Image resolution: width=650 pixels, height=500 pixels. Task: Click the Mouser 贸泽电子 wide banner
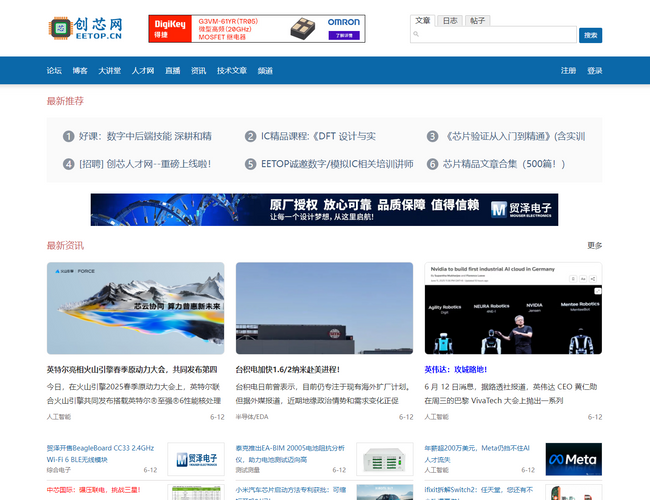pos(324,210)
